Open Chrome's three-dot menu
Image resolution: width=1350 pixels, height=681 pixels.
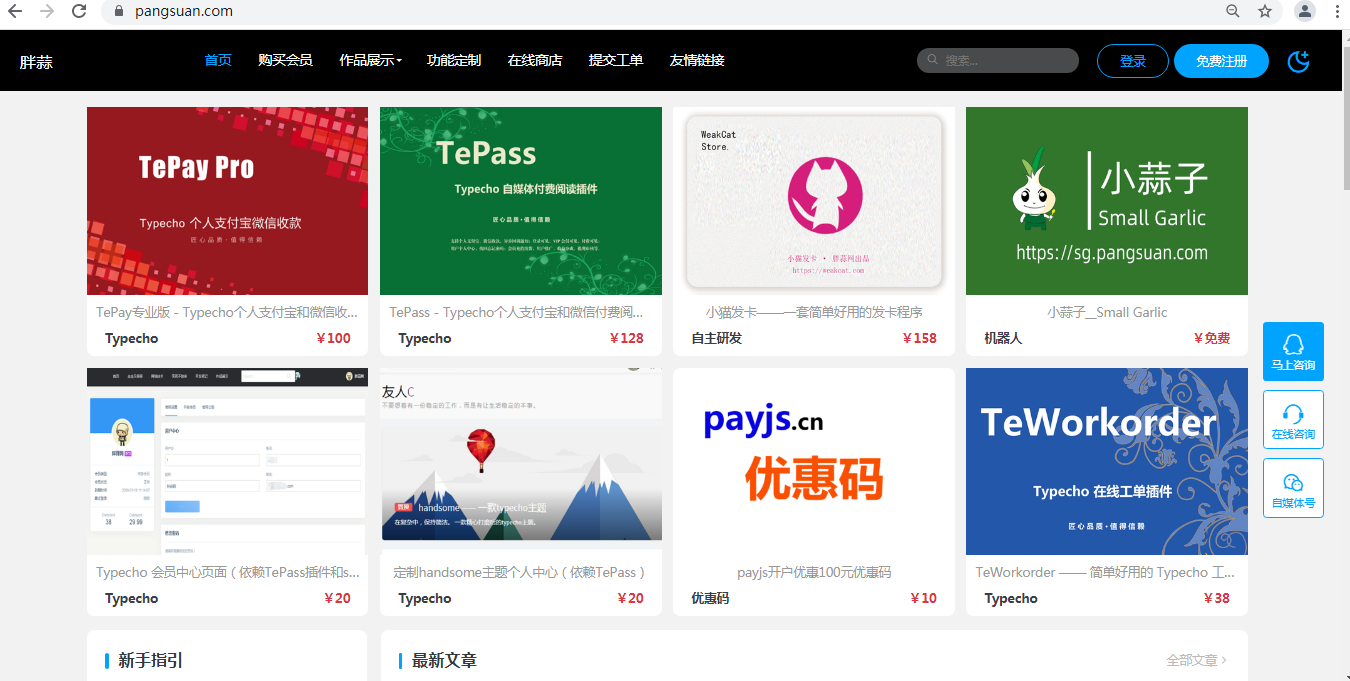tap(1337, 11)
